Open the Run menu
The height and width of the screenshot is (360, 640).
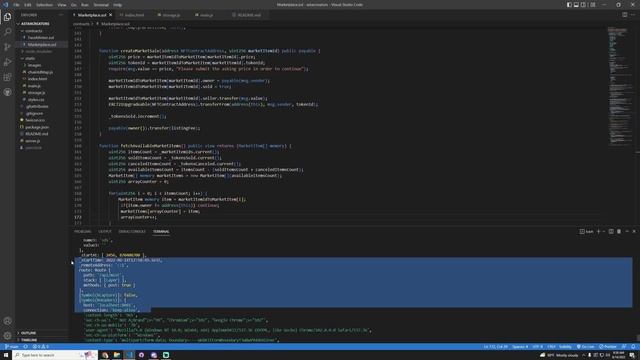[x=84, y=5]
